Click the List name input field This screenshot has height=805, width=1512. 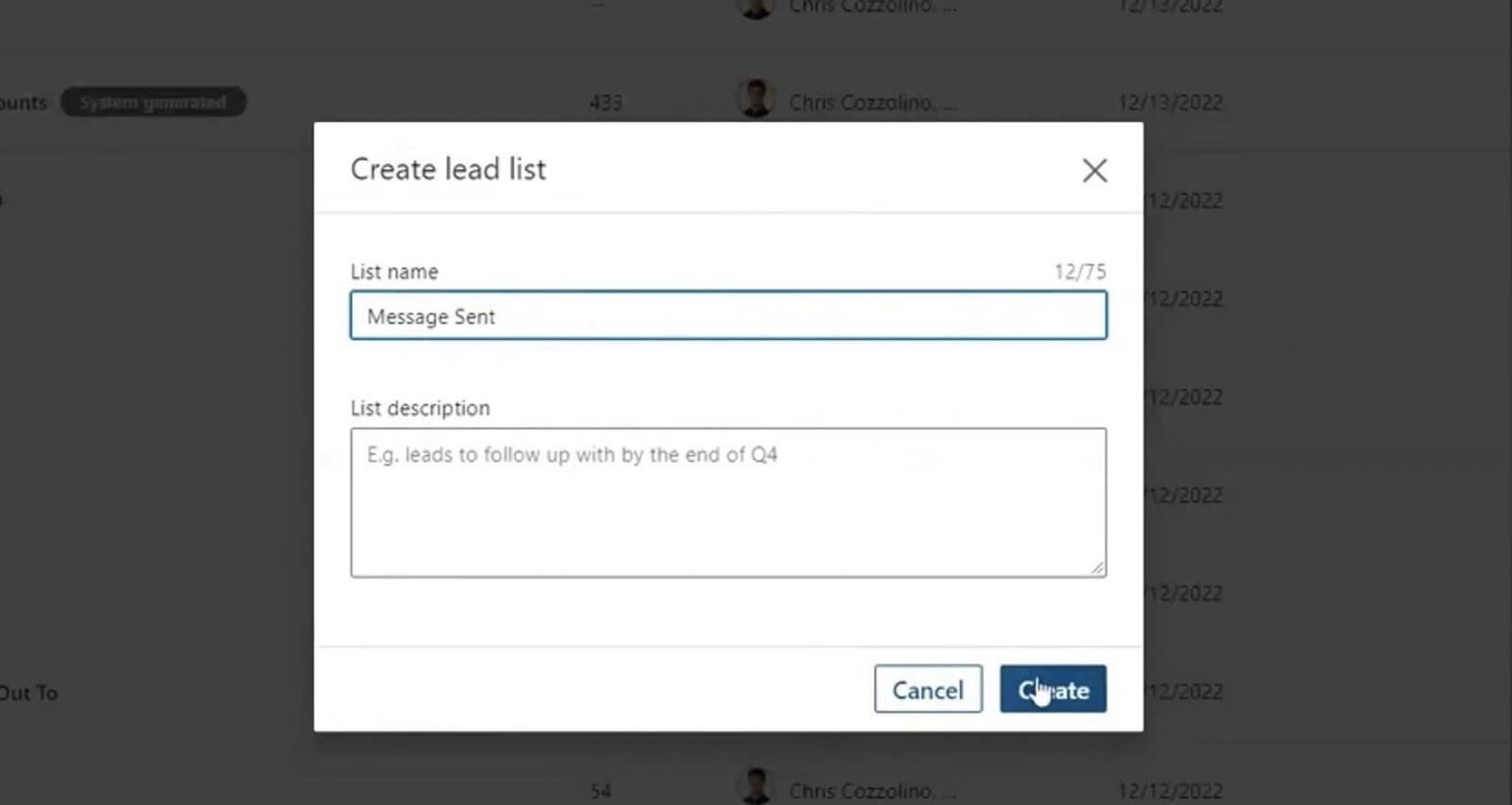[728, 316]
